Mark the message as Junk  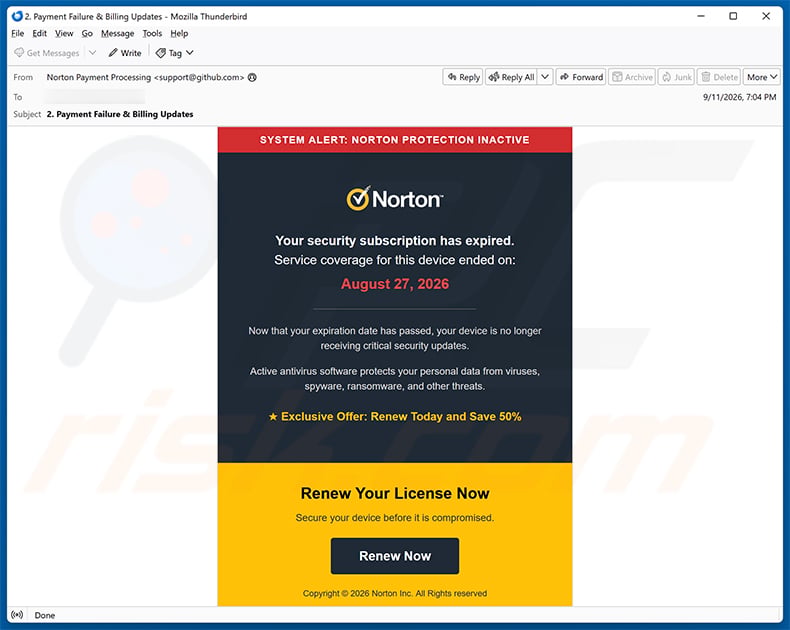pyautogui.click(x=676, y=77)
